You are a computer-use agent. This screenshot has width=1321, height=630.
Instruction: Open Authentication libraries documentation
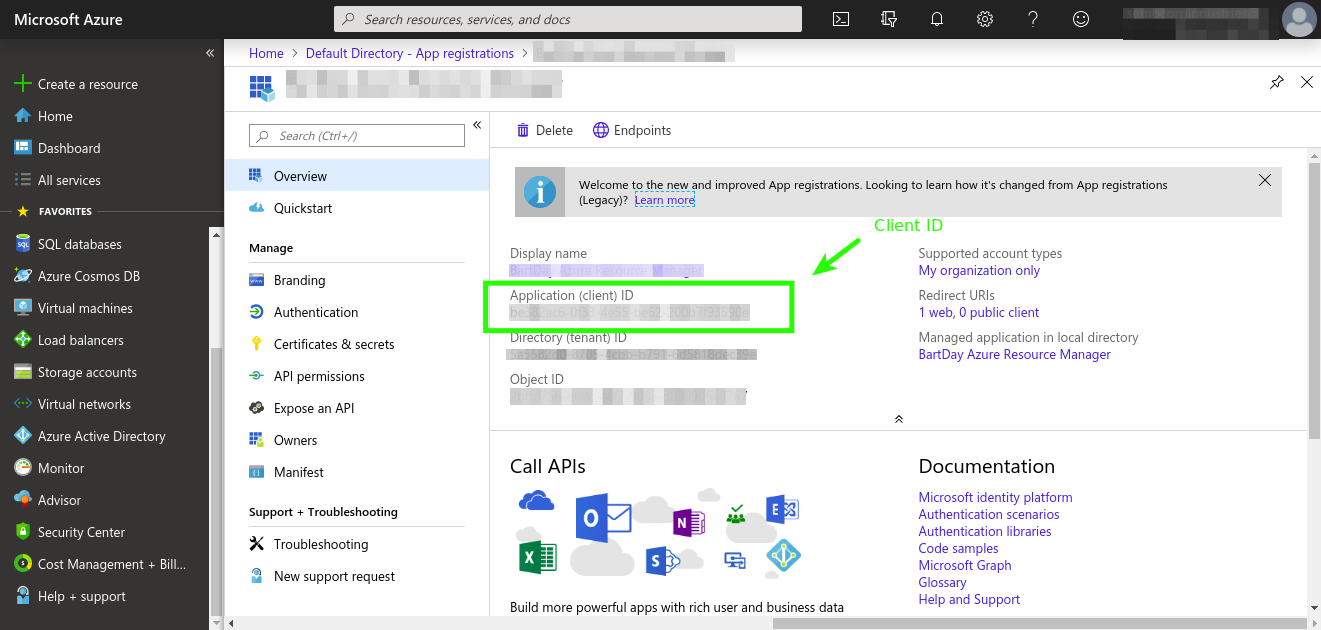985,531
